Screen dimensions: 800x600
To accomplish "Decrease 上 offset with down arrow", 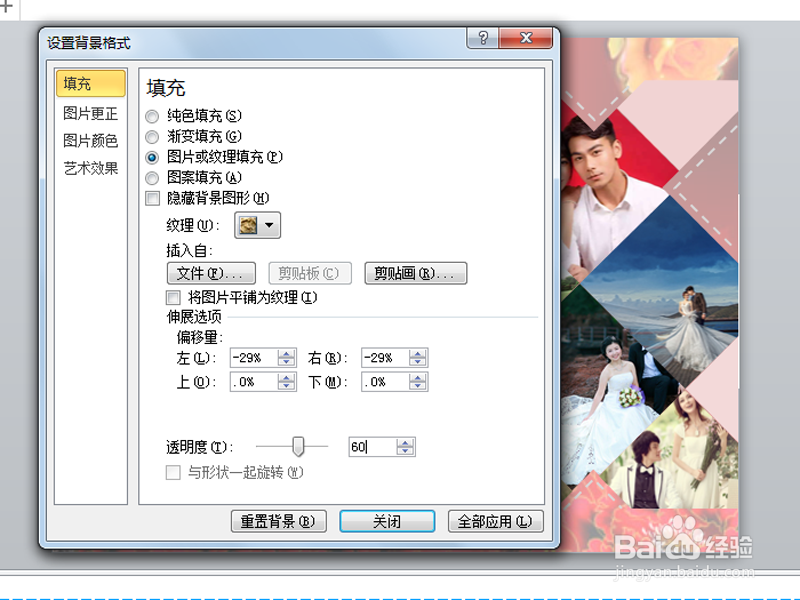I will 287,386.
